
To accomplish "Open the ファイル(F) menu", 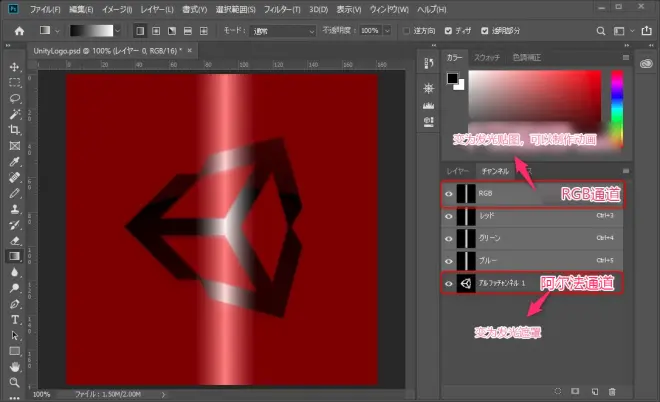I will pos(45,9).
